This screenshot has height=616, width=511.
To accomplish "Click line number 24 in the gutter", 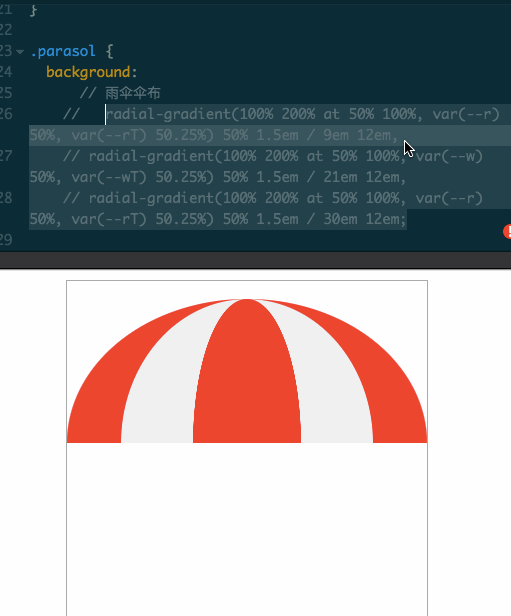I will pos(6,72).
